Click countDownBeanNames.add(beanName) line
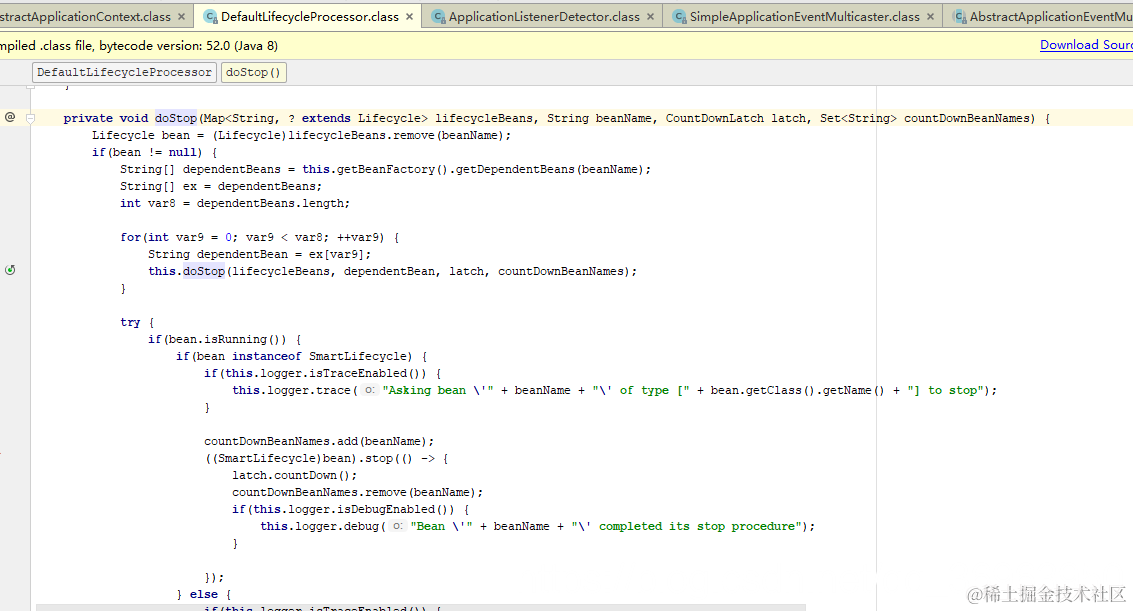This screenshot has height=611, width=1133. (319, 441)
